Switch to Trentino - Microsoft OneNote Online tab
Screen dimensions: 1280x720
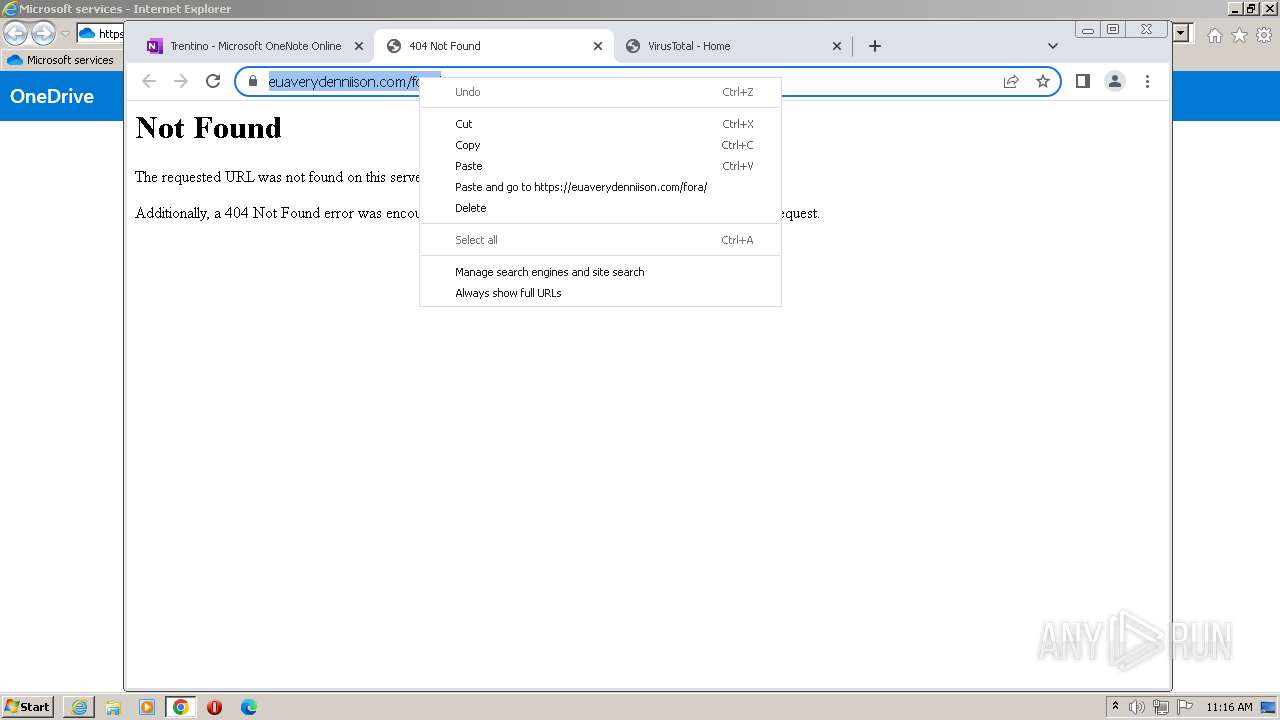(255, 46)
